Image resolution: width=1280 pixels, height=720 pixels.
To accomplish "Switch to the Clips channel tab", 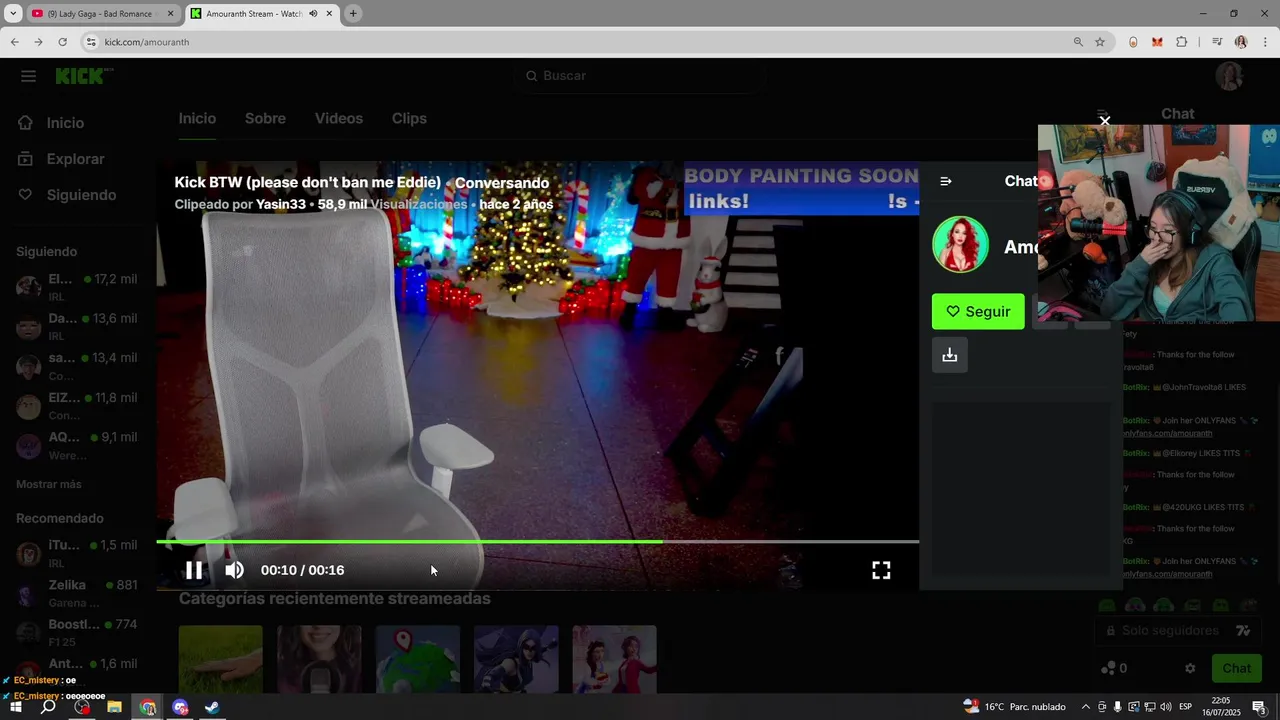I will coord(409,118).
